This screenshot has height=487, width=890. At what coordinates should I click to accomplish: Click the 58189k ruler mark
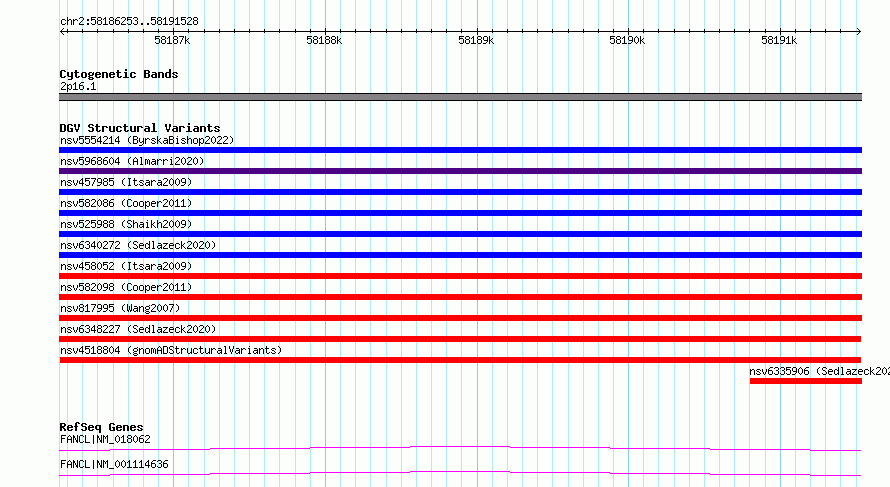pos(476,40)
